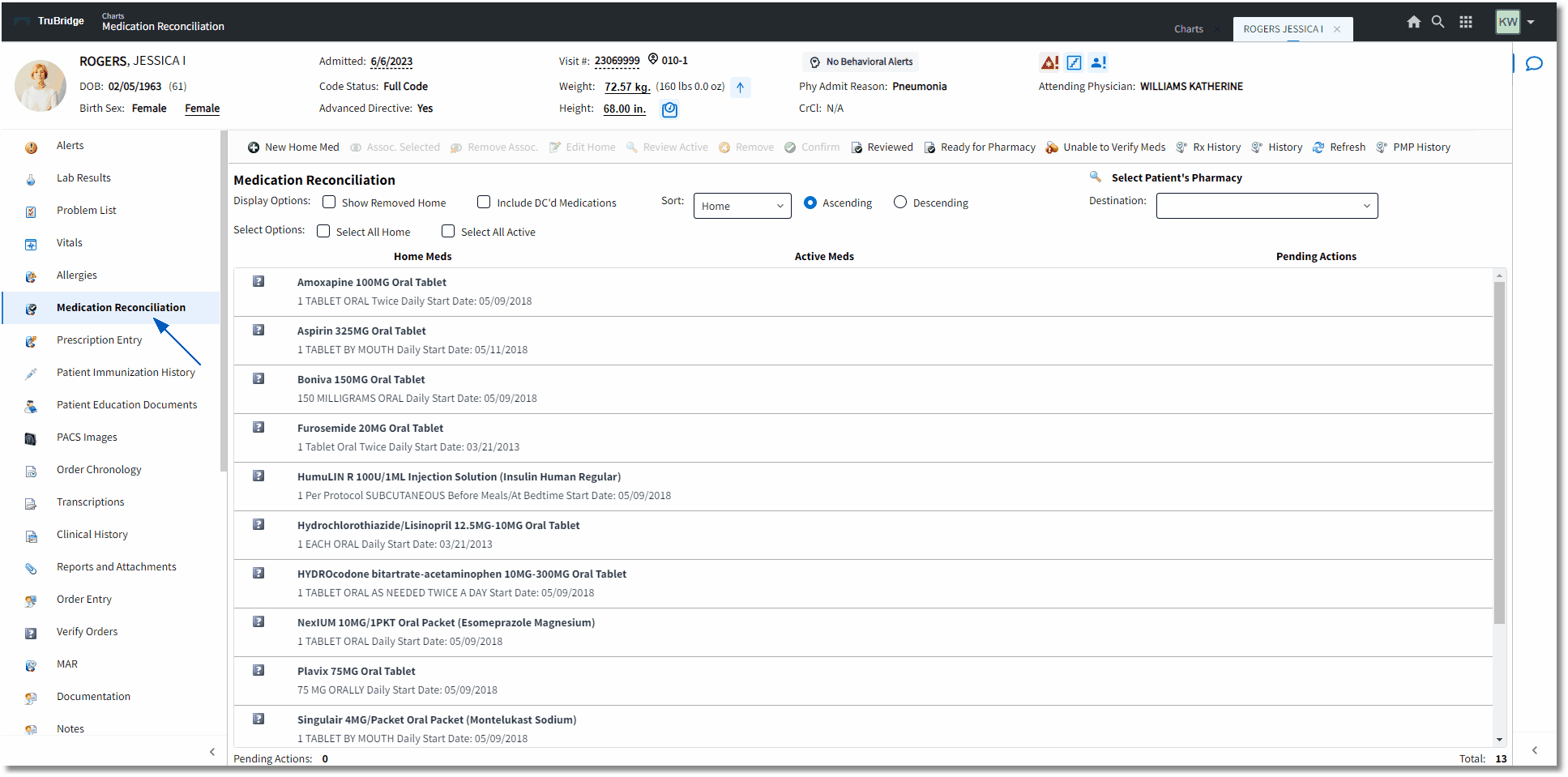Check Select All Home checkbox
The image size is (1568, 777).
point(323,231)
